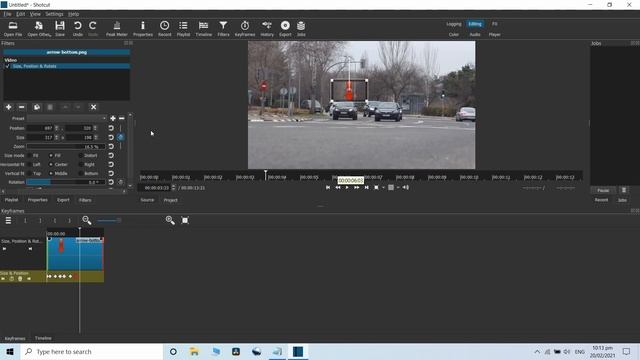Screen dimensions: 640x360
Task: Open the File menu
Action: (x=7, y=14)
